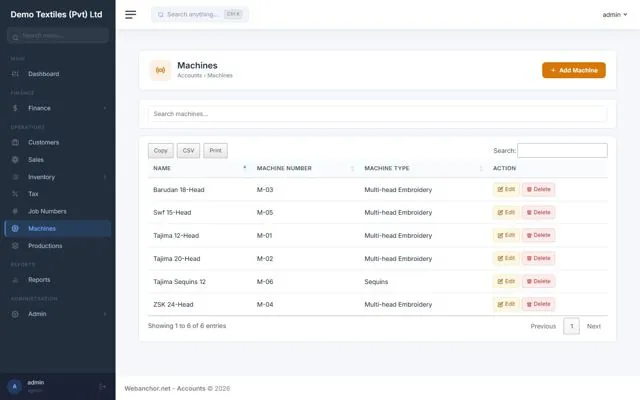Edit the ZSK 24-Head machine

click(x=506, y=304)
